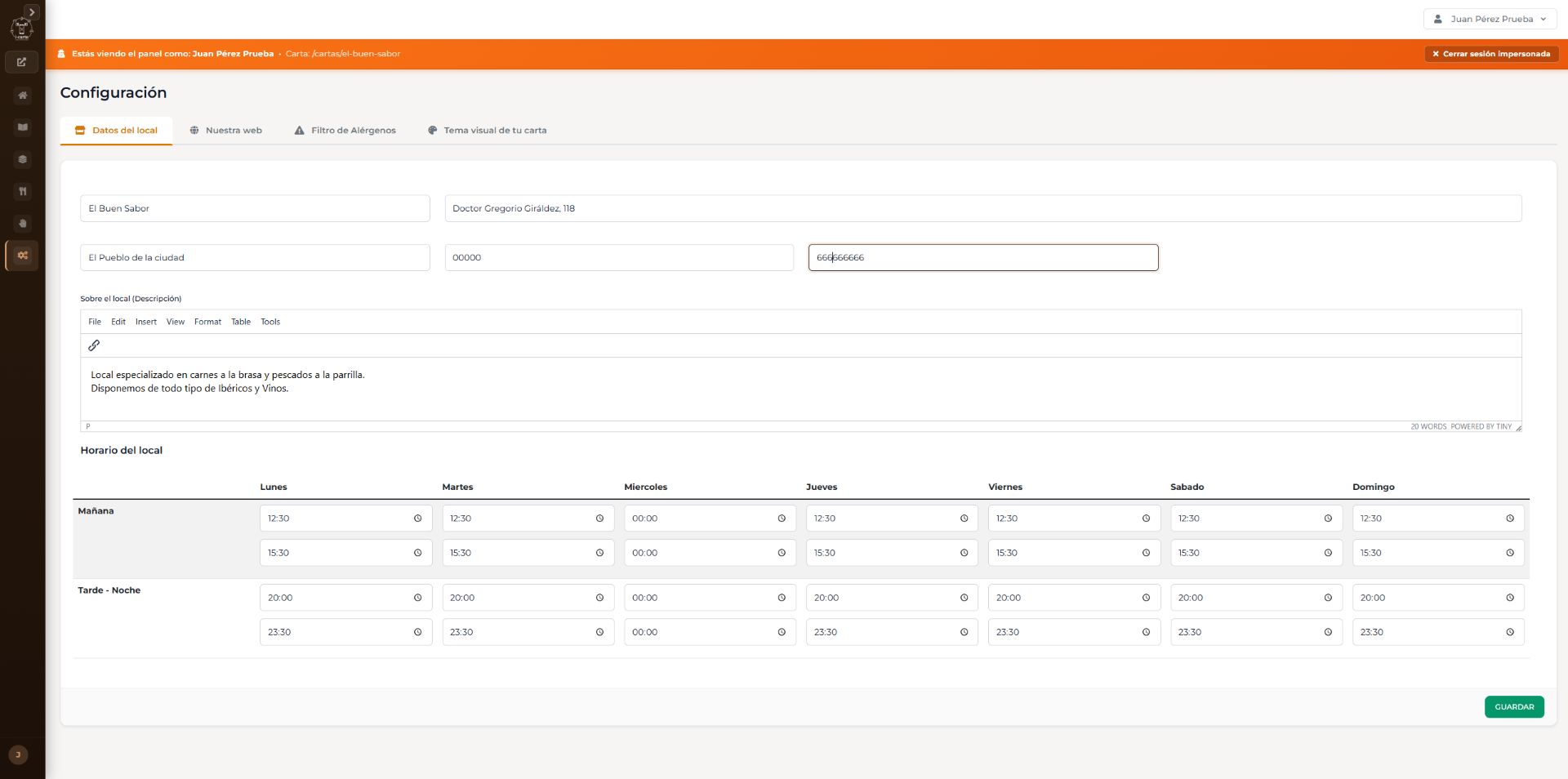
Task: Open Juan Pérez Prueba user dropdown
Action: [1490, 19]
